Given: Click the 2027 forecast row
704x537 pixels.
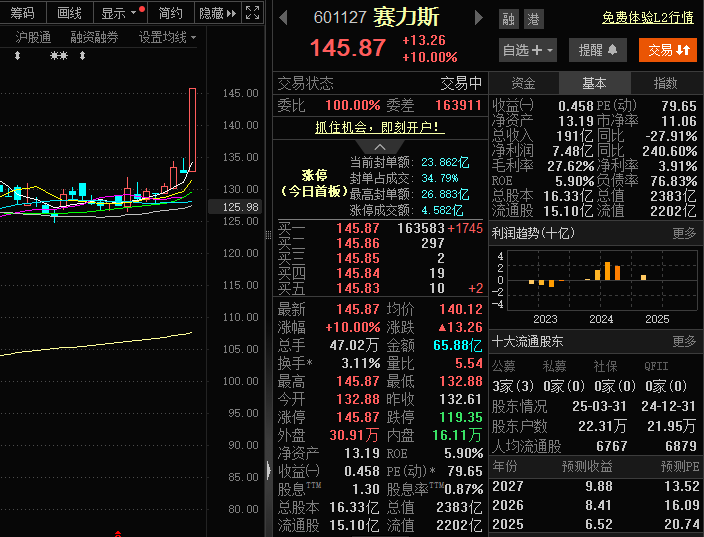Looking at the screenshot, I should (595, 486).
